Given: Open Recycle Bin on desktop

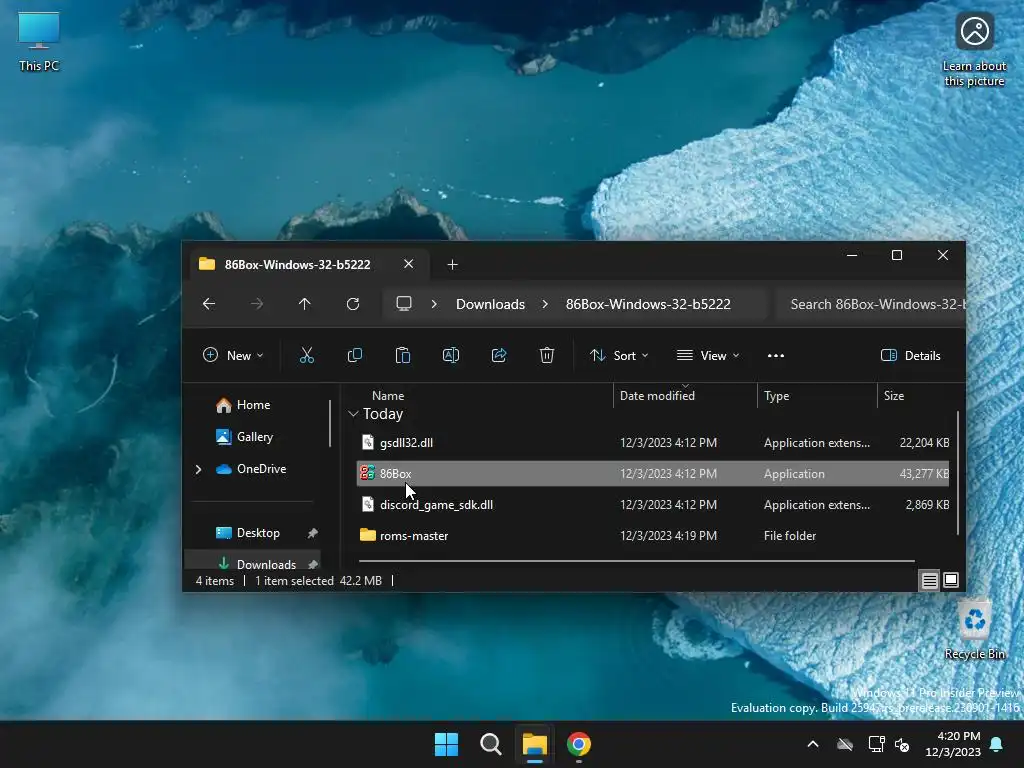Looking at the screenshot, I should coord(974,630).
